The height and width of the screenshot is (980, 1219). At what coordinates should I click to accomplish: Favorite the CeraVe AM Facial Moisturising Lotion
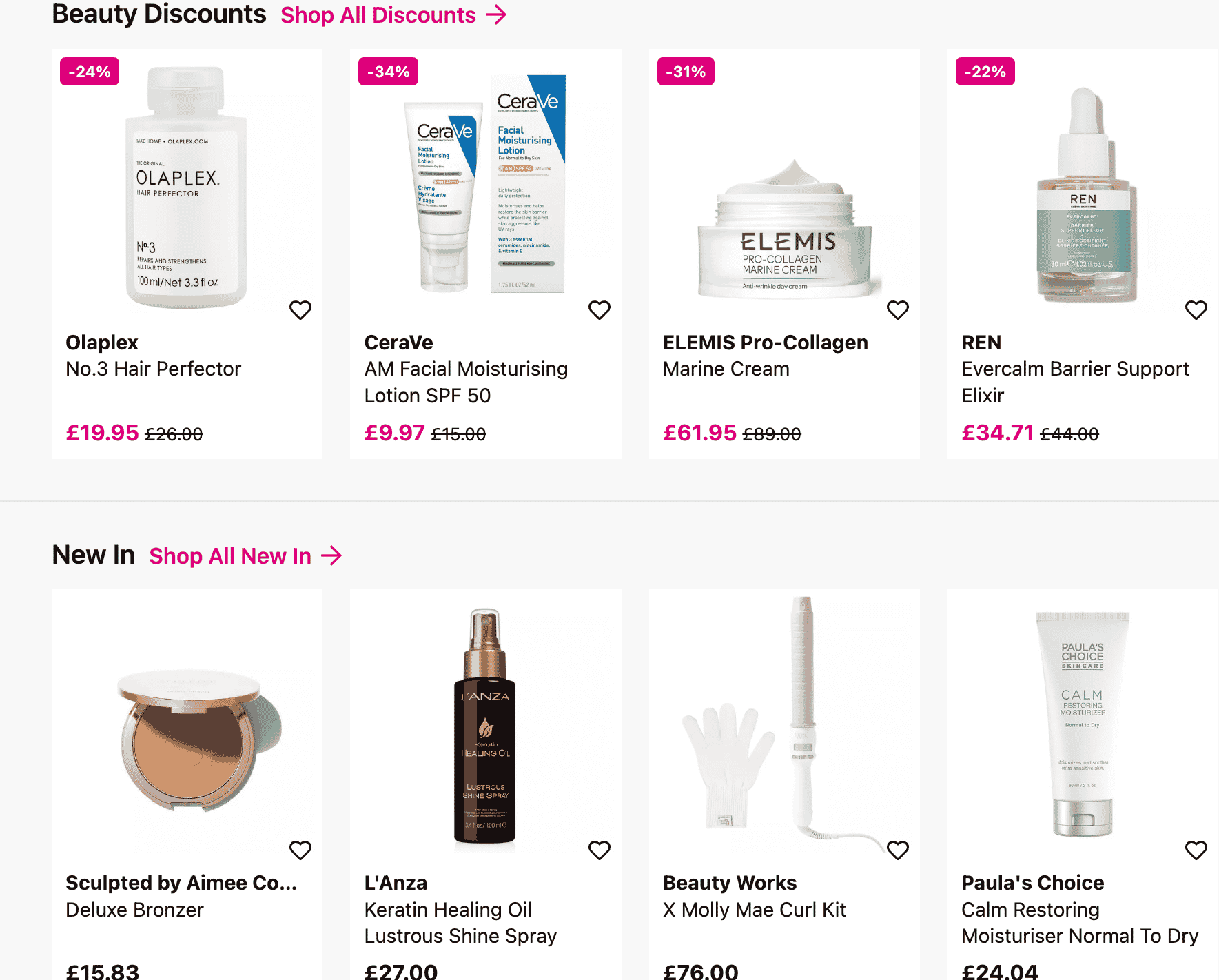[599, 310]
